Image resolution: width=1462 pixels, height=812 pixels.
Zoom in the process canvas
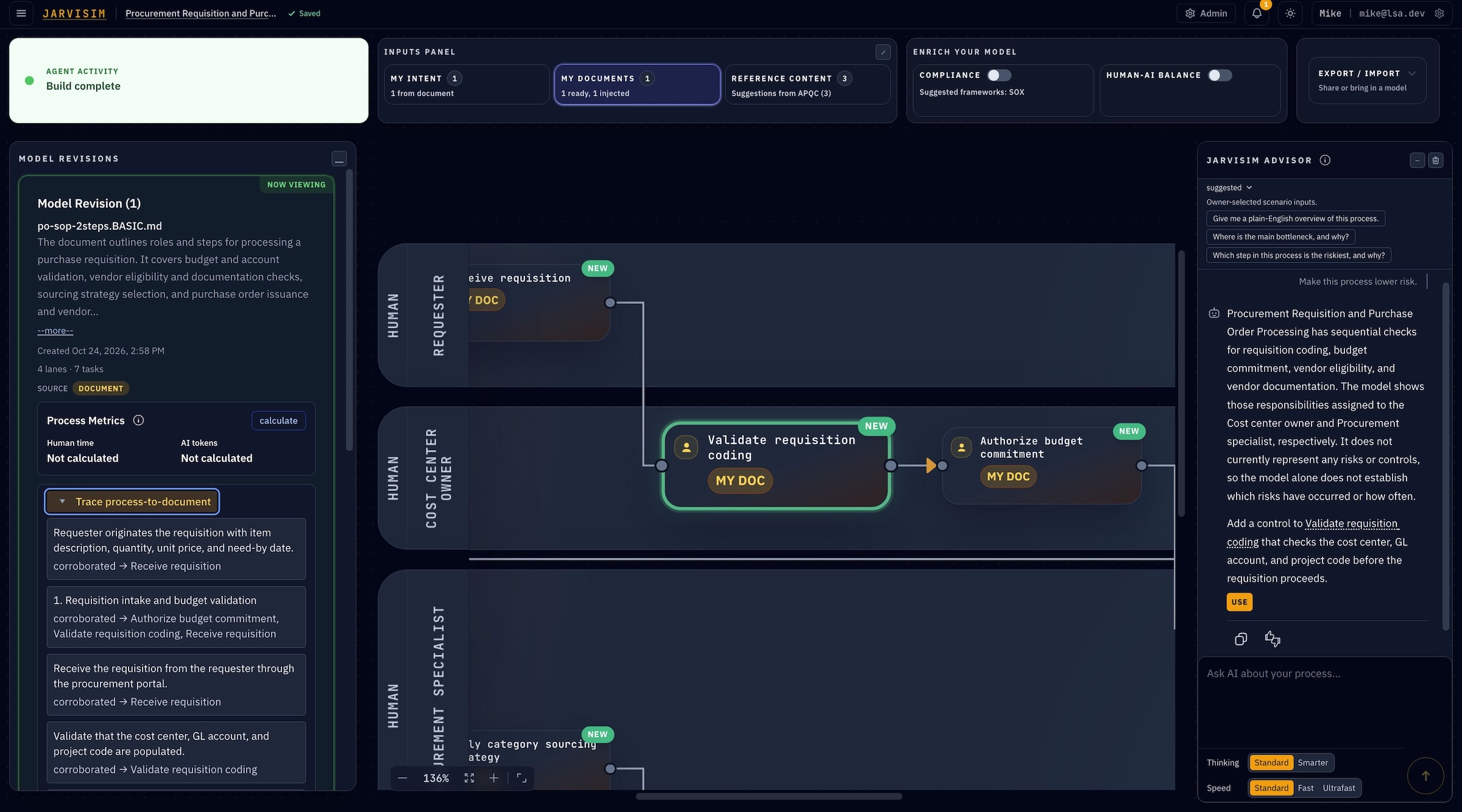493,778
